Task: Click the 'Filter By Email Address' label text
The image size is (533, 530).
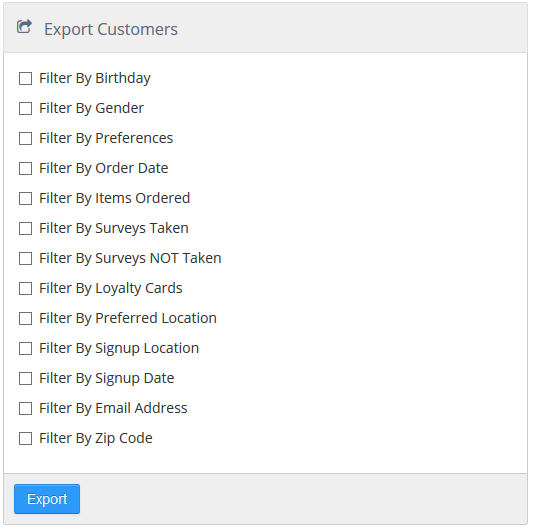Action: tap(113, 408)
